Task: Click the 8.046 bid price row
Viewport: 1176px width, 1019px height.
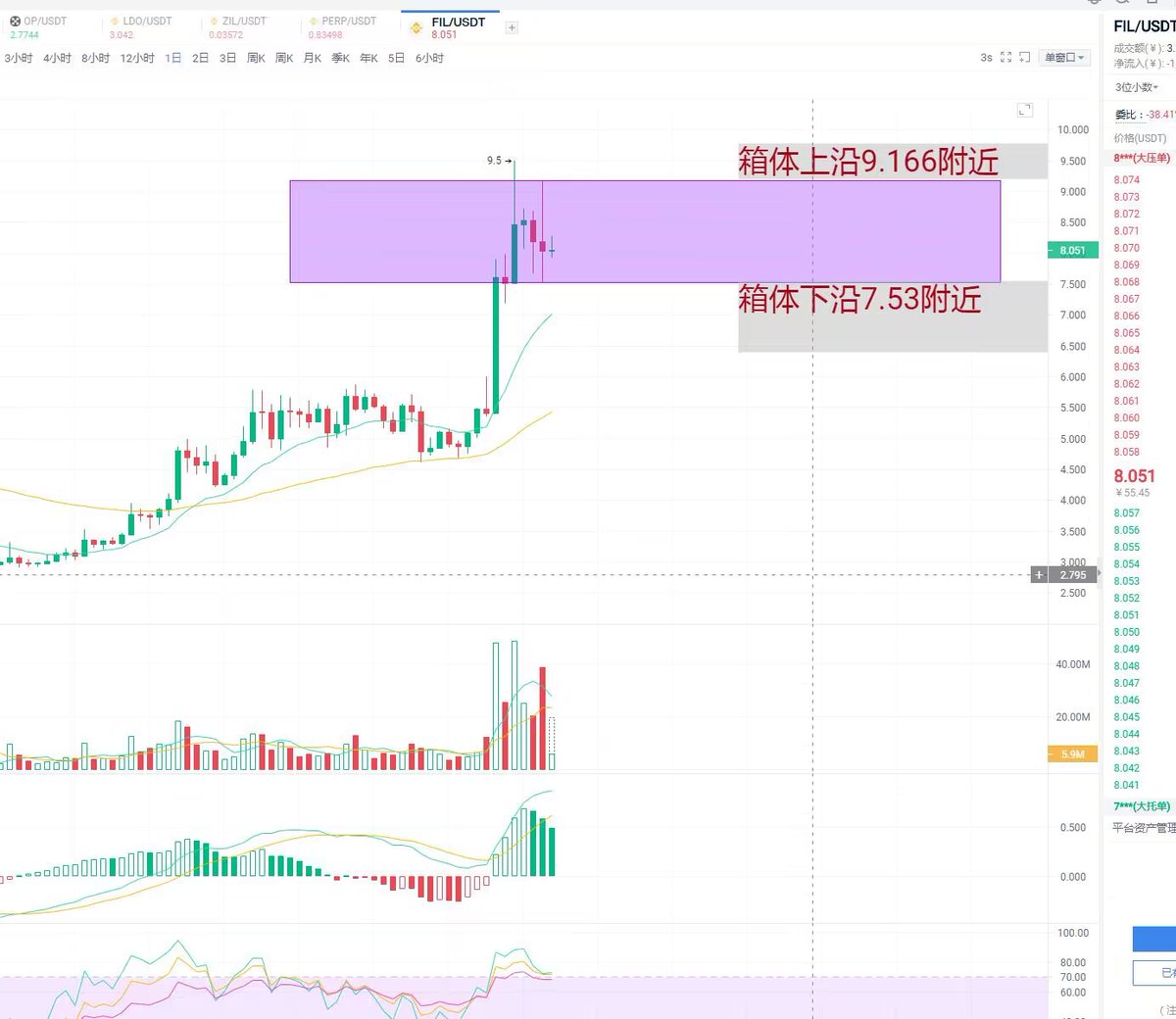Action: coord(1127,700)
